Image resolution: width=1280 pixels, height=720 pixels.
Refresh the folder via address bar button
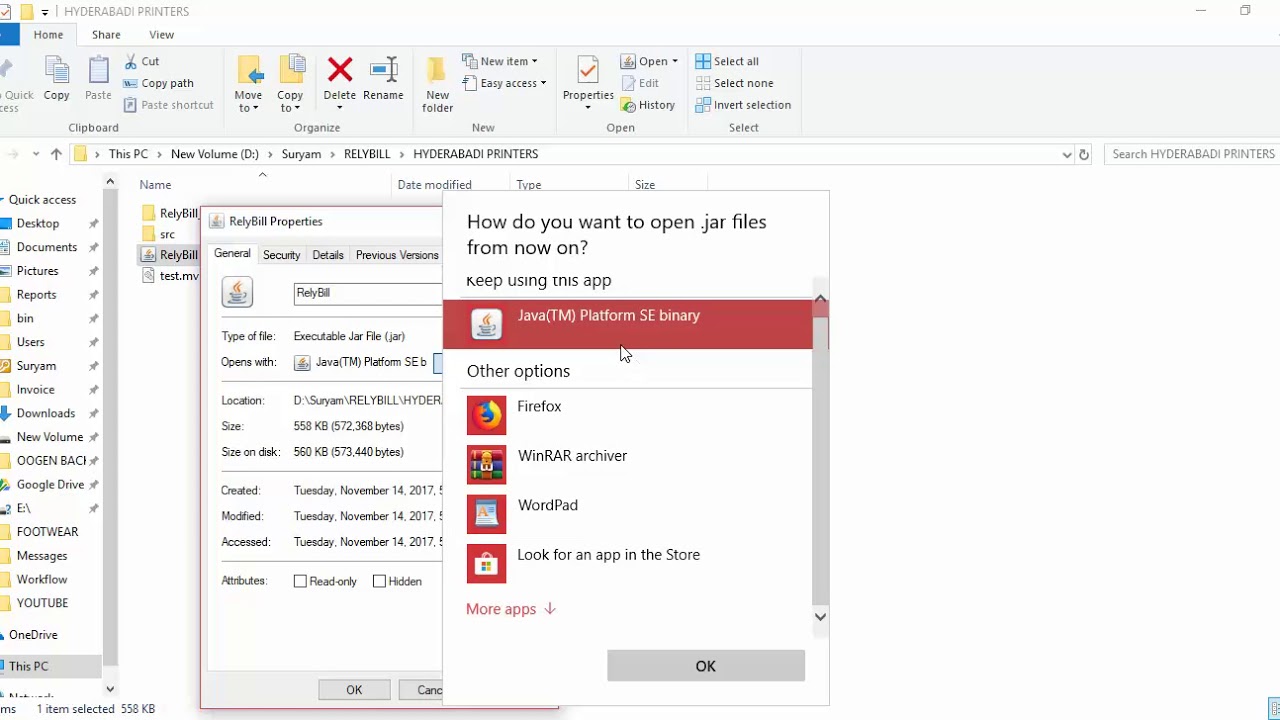point(1083,154)
